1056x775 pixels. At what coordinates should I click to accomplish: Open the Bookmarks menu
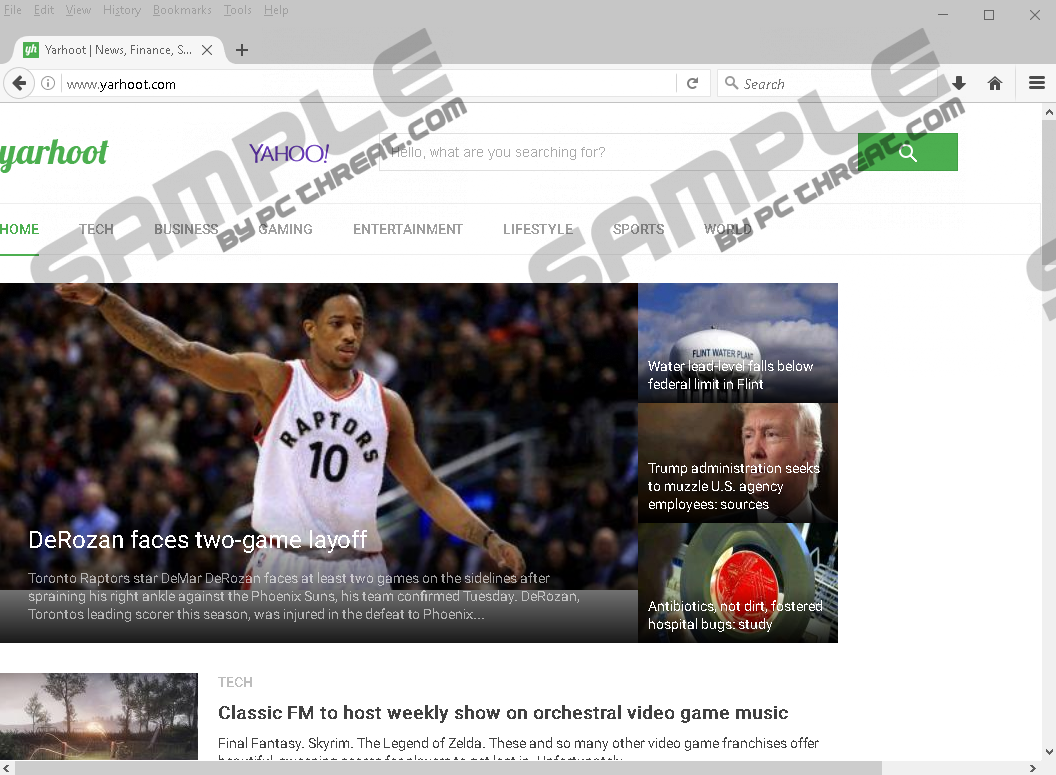tap(182, 10)
